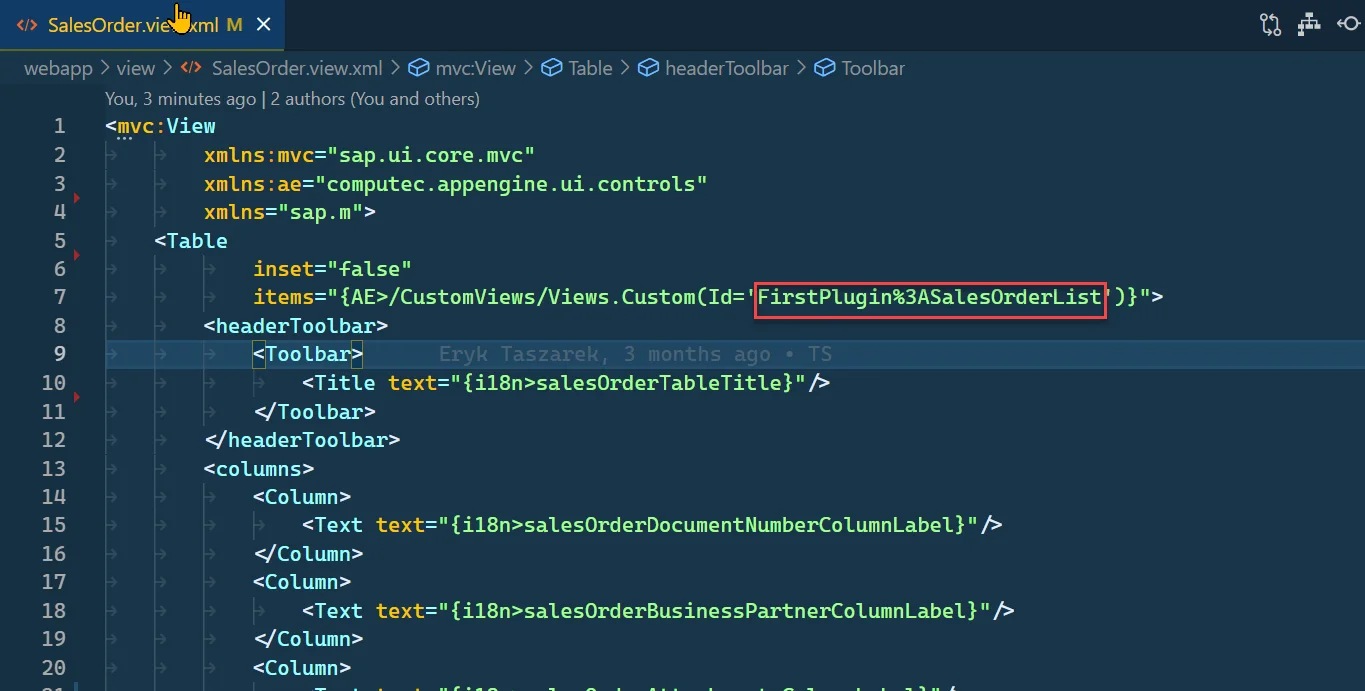
Task: Click the previous revision commit icon
Action: [x=1347, y=25]
